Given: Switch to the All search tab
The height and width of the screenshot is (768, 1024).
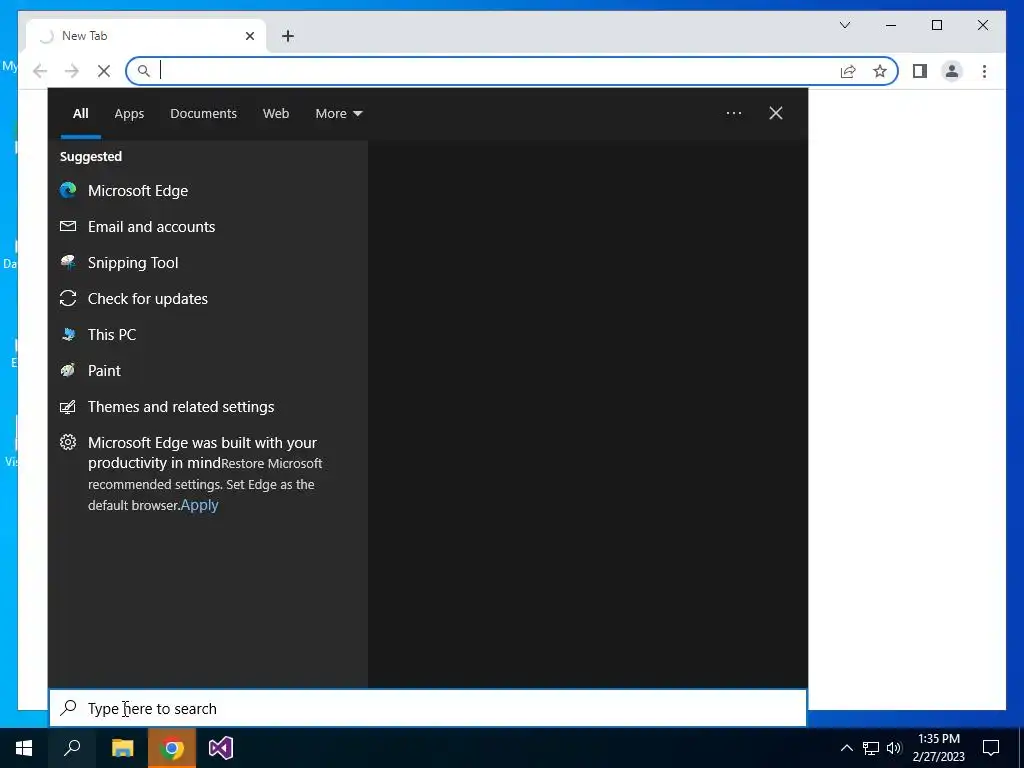Looking at the screenshot, I should point(80,114).
